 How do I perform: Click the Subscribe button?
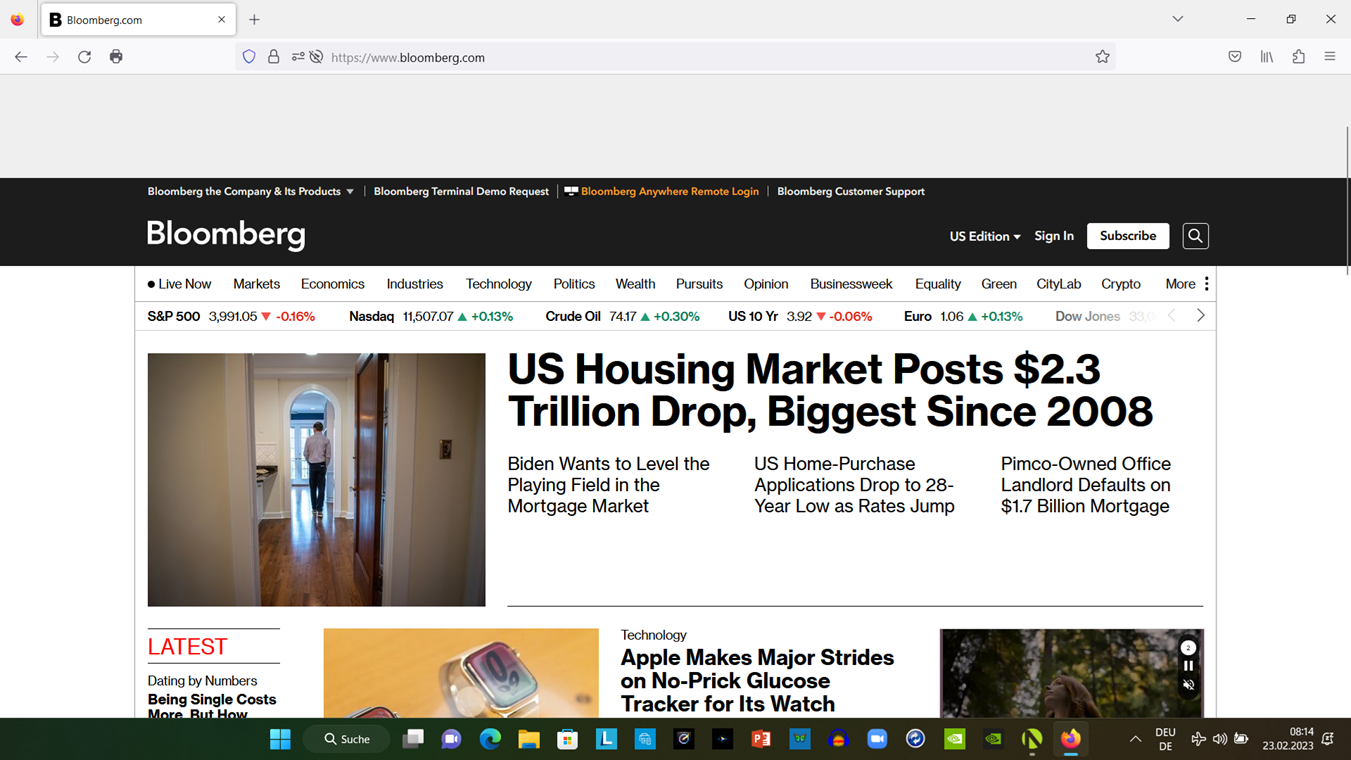pyautogui.click(x=1128, y=236)
